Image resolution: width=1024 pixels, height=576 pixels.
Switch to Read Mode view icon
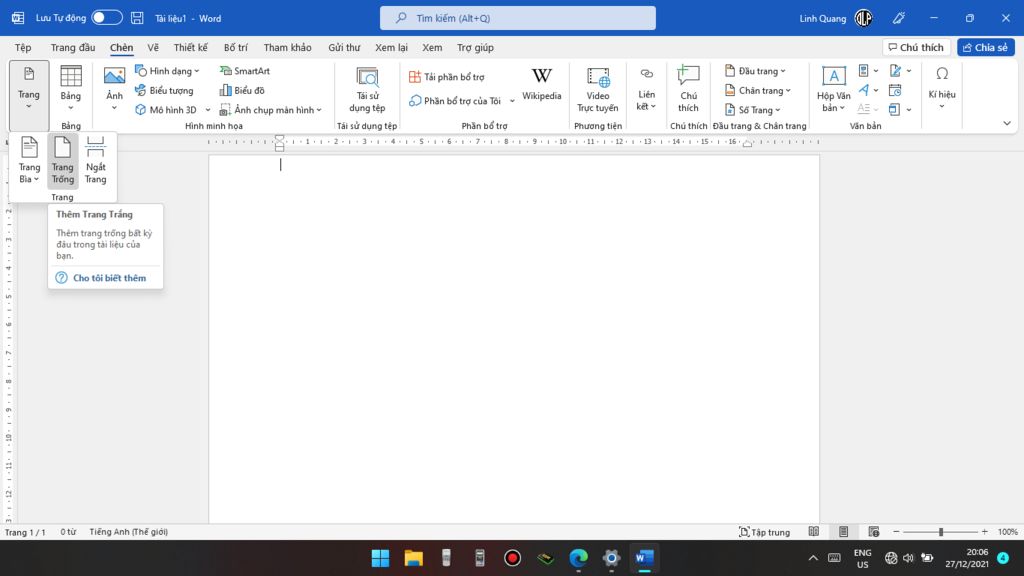click(x=814, y=532)
